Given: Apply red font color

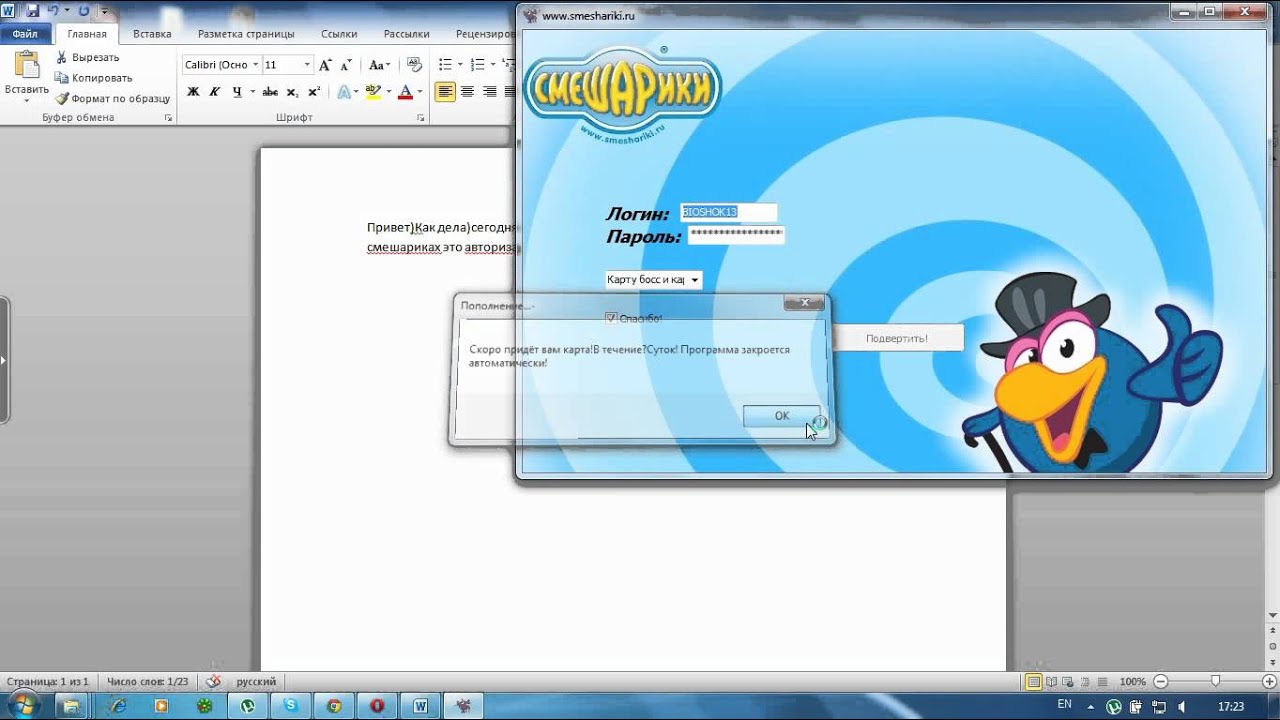Looking at the screenshot, I should tap(405, 92).
